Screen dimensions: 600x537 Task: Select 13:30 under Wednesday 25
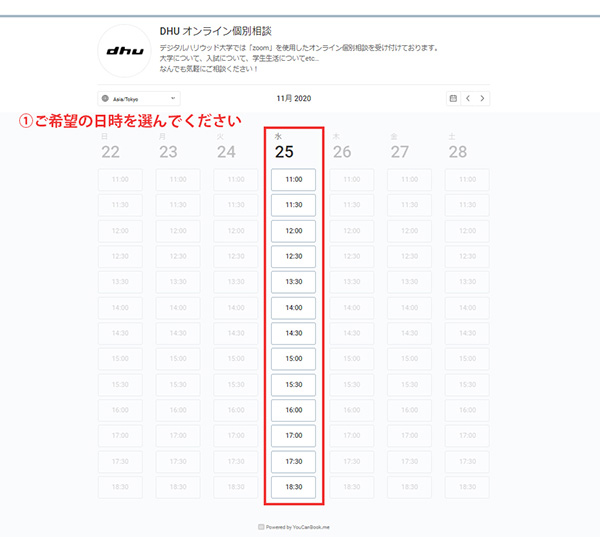coord(293,282)
